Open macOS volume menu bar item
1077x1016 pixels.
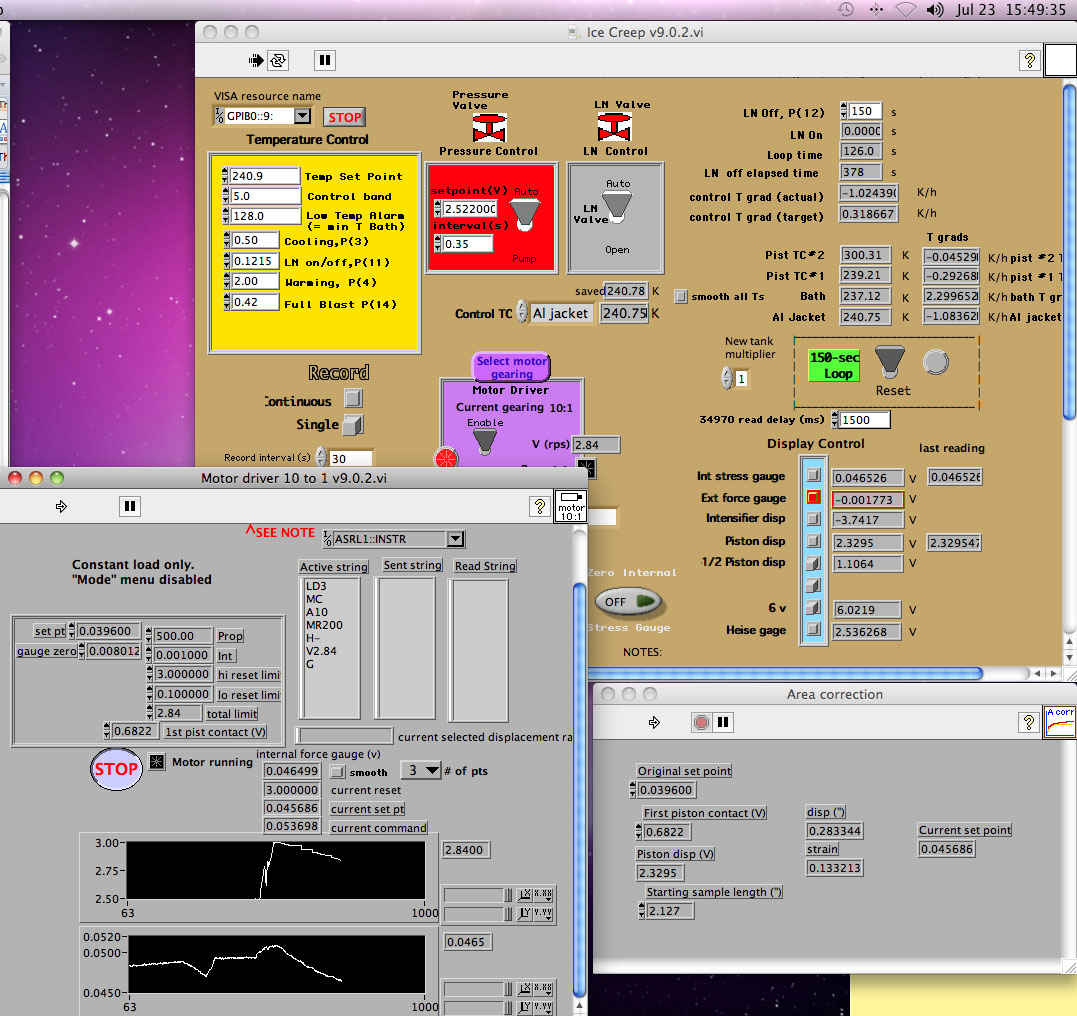click(x=936, y=9)
